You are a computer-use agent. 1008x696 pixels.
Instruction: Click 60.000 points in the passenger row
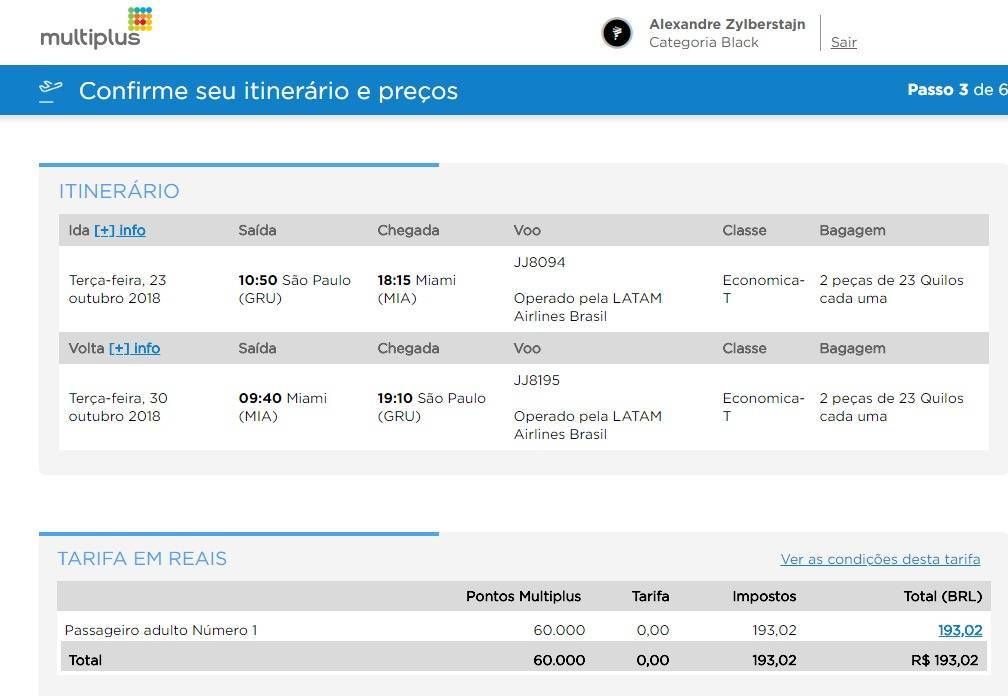pyautogui.click(x=559, y=630)
